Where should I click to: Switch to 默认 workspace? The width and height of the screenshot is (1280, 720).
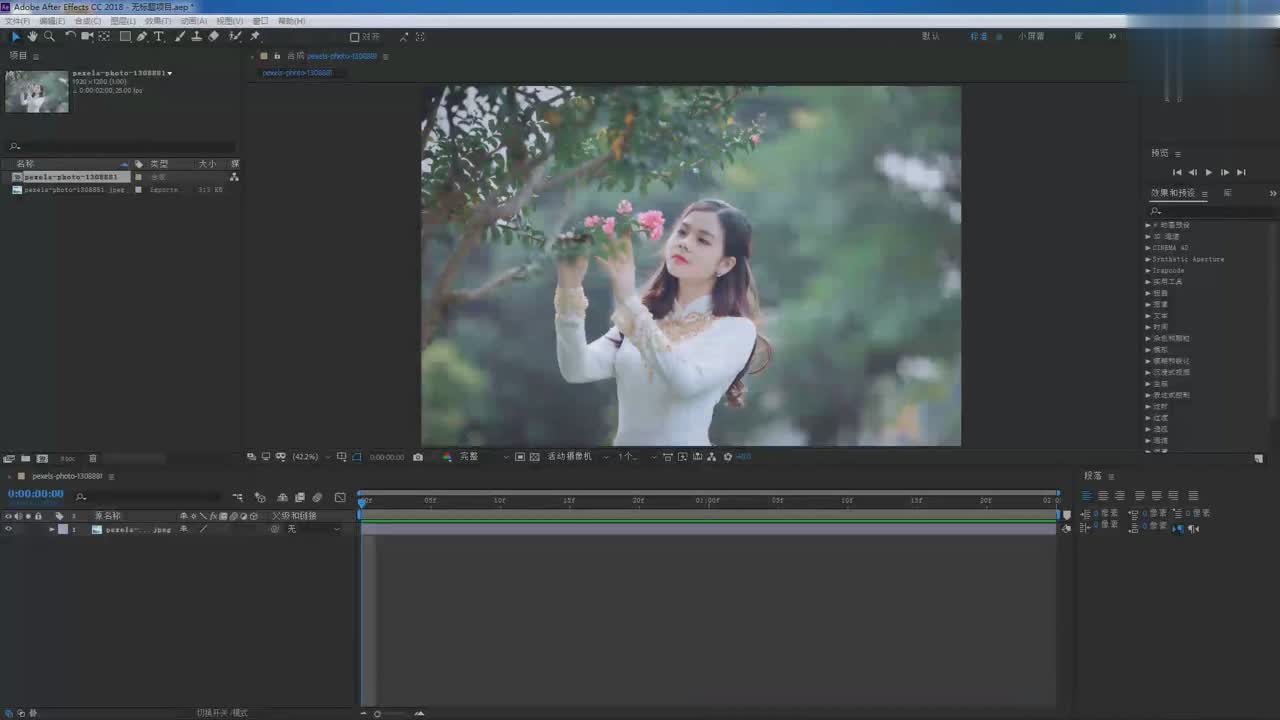(930, 36)
